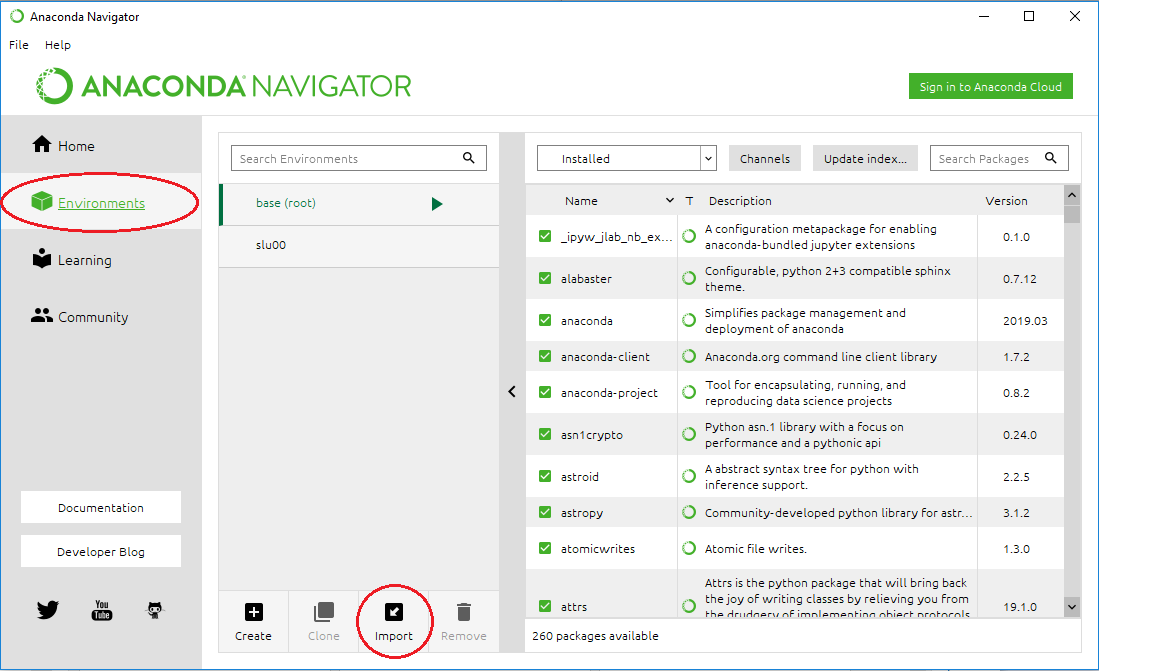The image size is (1152, 671).
Task: Import an environment
Action: point(394,622)
